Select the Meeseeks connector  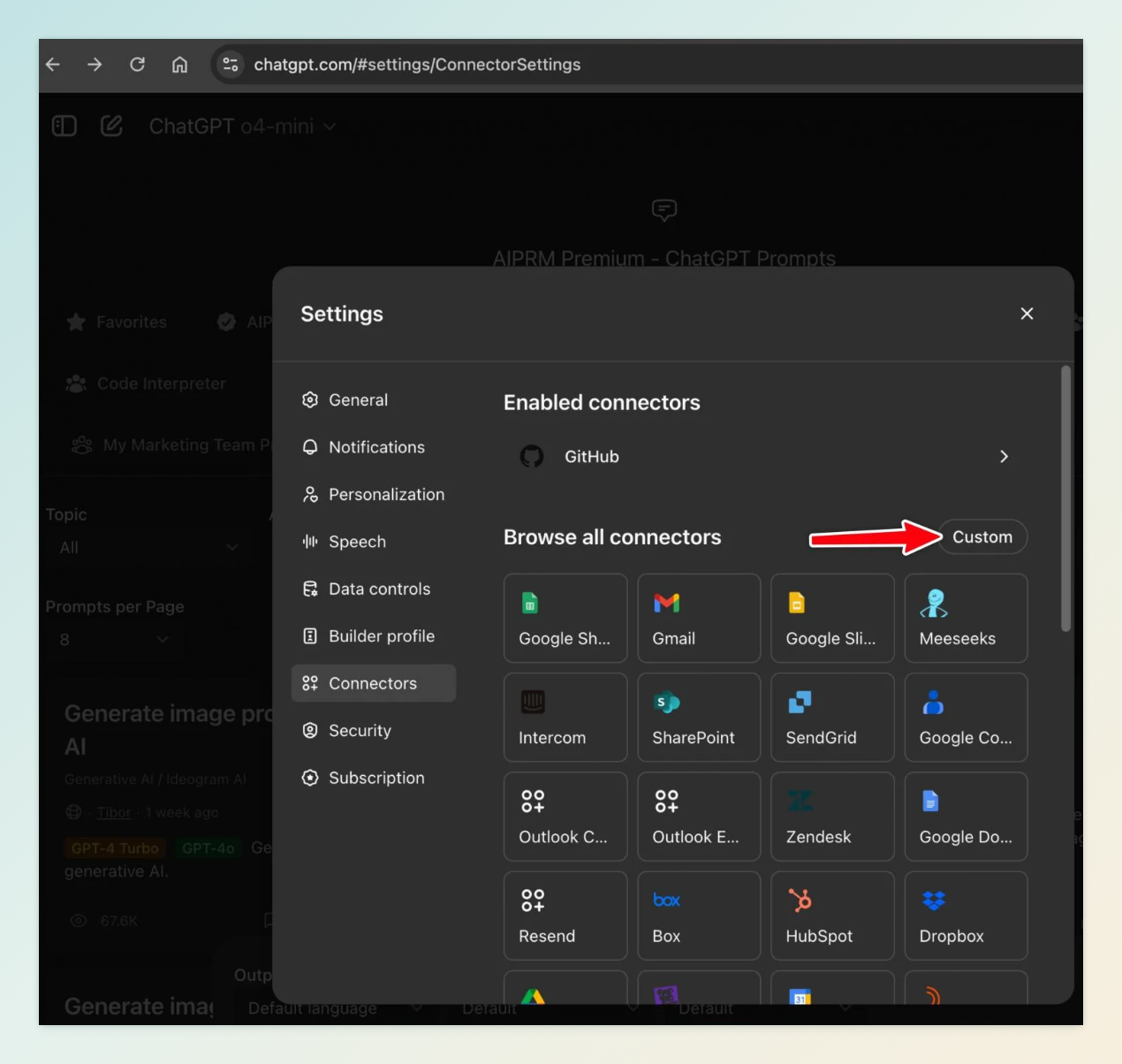(966, 618)
